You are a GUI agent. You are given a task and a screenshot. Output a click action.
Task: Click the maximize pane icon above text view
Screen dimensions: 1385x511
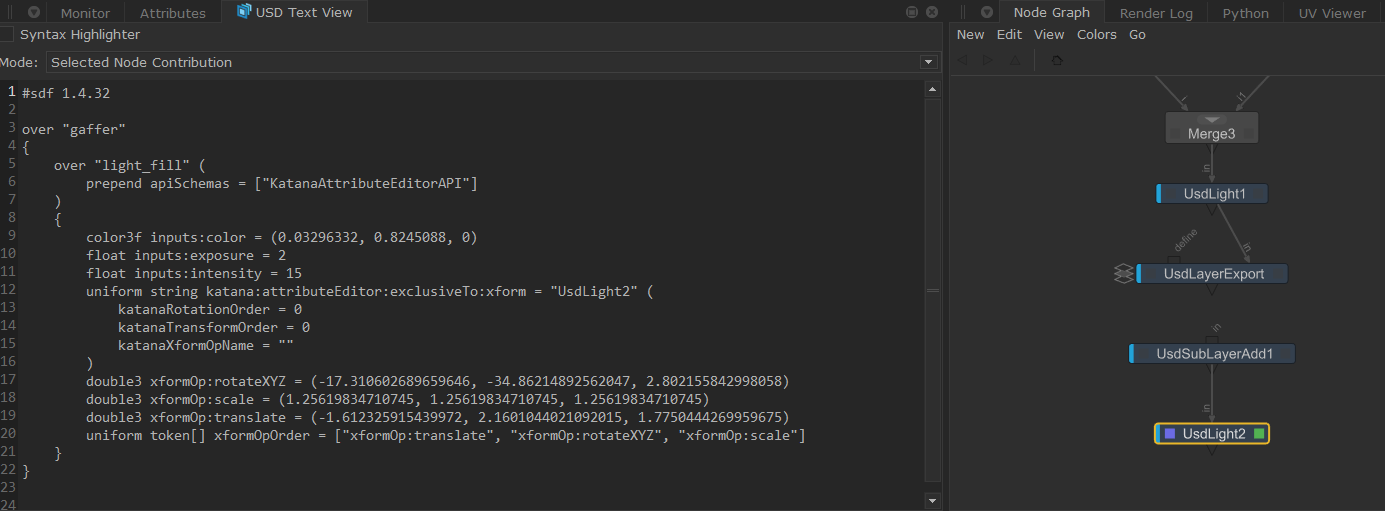(912, 12)
